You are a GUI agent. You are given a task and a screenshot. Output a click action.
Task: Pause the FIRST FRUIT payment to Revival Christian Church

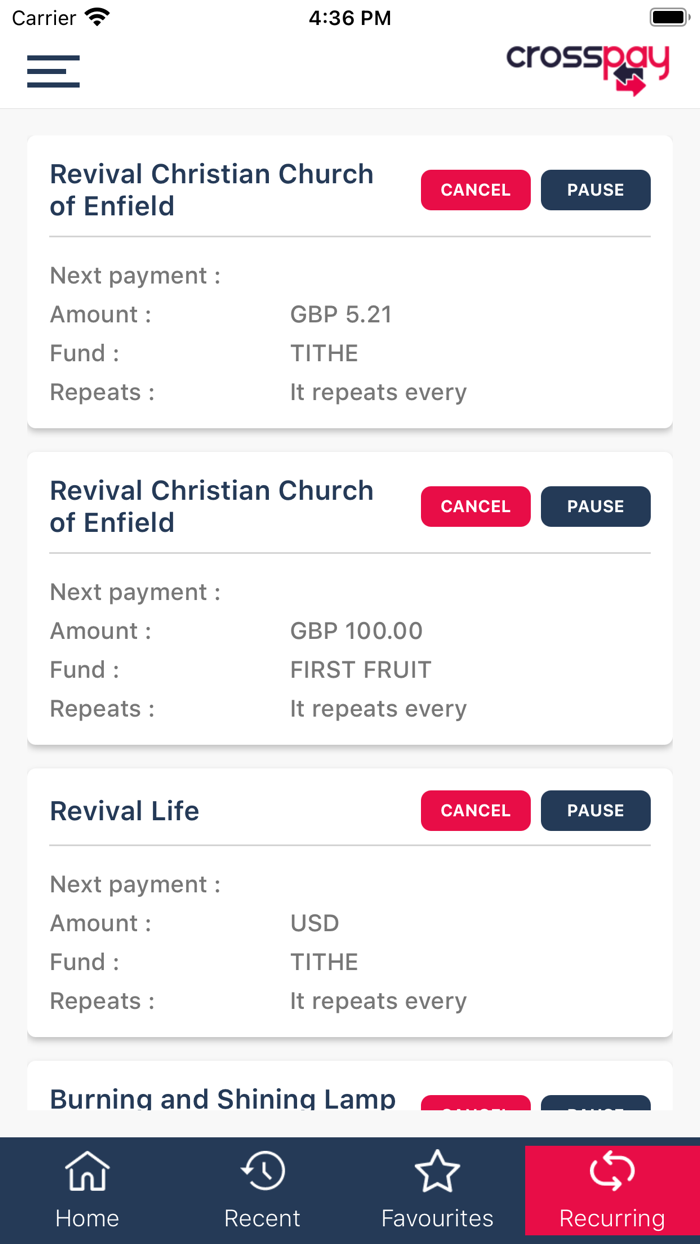[595, 506]
